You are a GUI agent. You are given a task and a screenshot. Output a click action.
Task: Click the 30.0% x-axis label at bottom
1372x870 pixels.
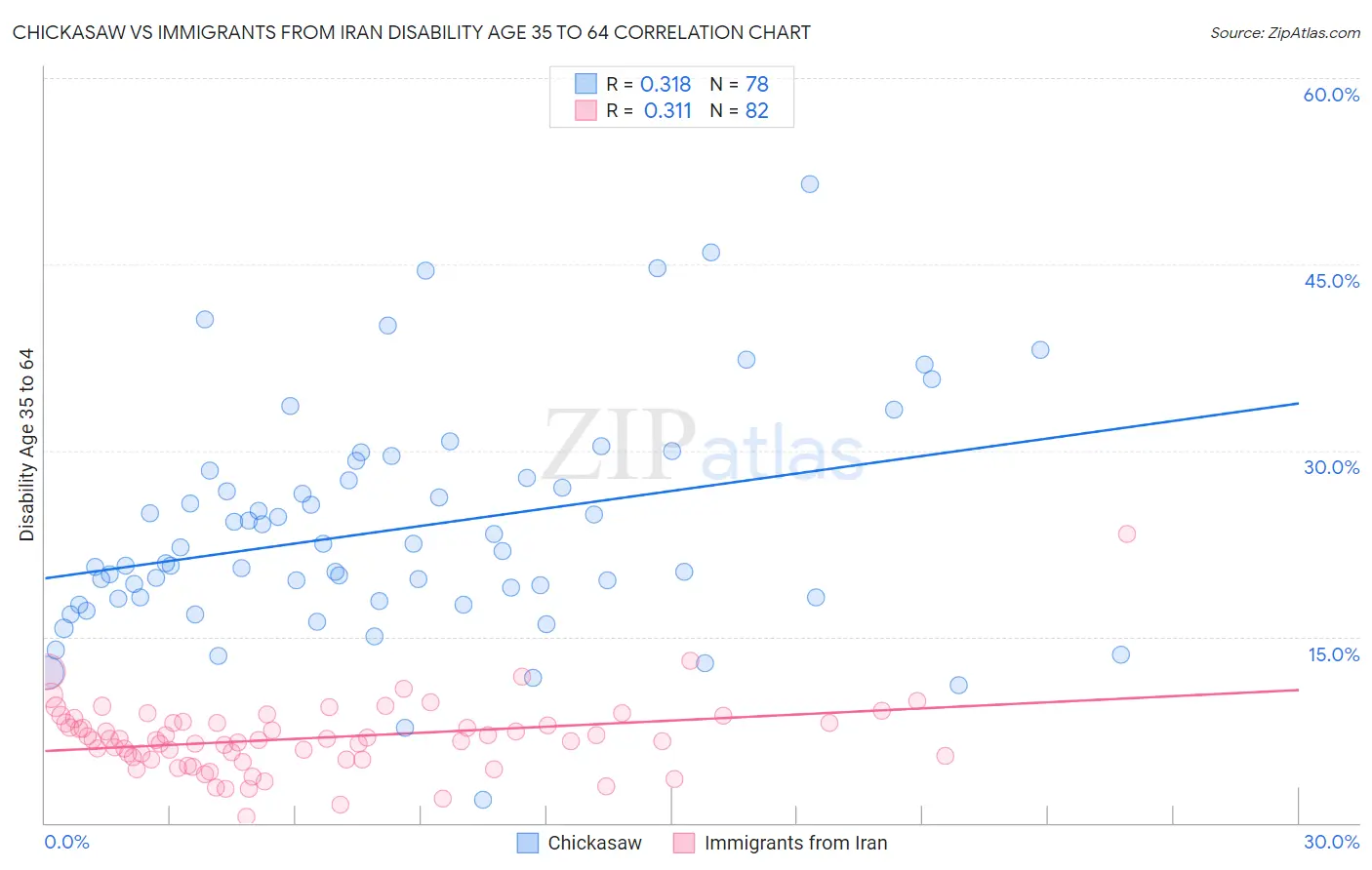(1332, 842)
